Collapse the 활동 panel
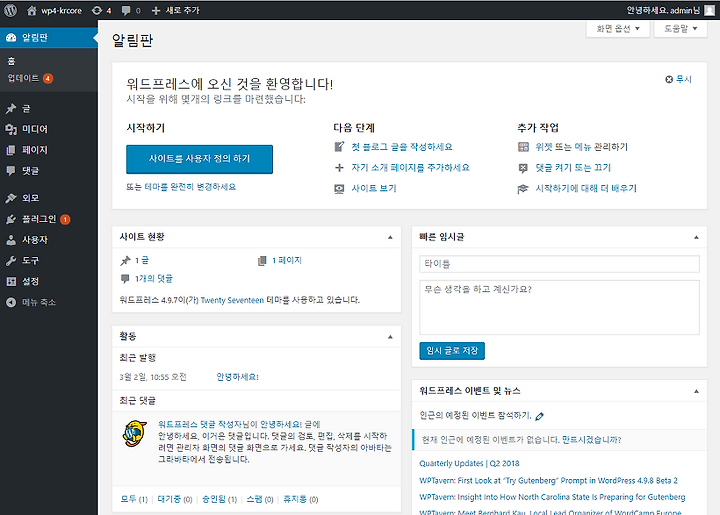Image resolution: width=720 pixels, height=515 pixels. pos(390,337)
